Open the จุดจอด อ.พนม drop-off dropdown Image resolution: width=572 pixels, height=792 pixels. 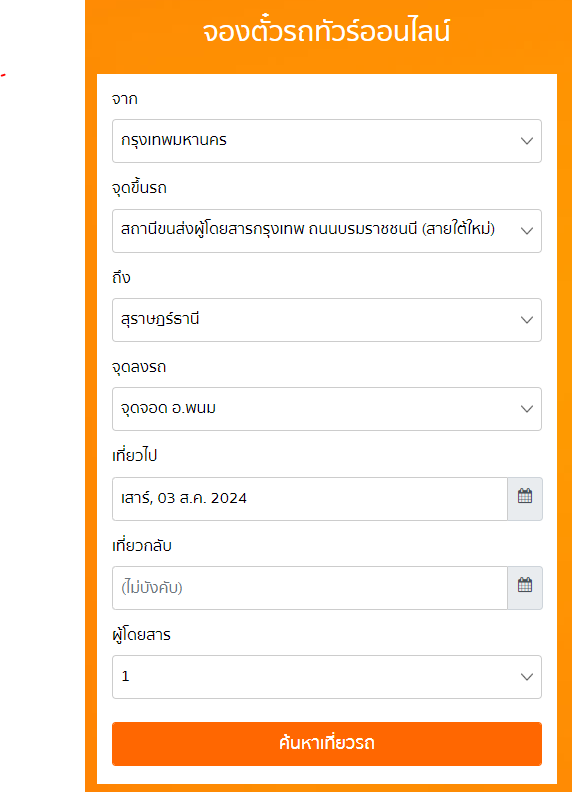pos(327,409)
